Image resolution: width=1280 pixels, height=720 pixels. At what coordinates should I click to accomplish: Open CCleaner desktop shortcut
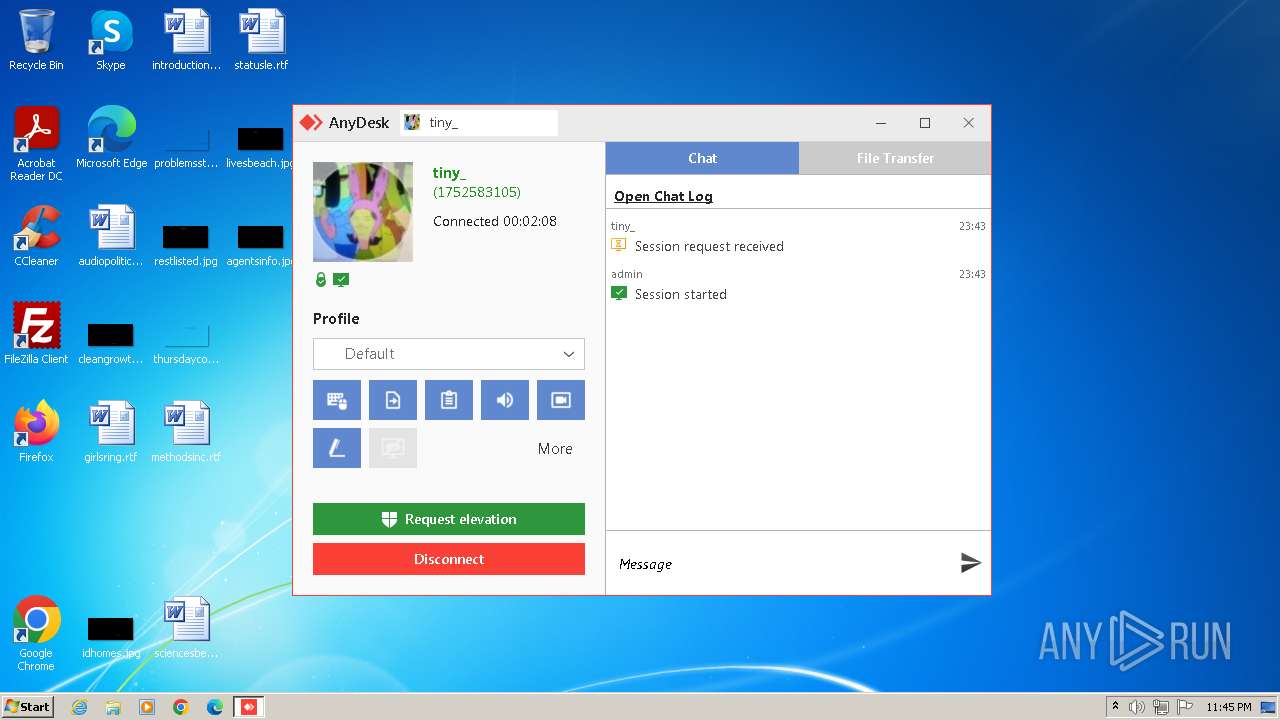point(36,236)
